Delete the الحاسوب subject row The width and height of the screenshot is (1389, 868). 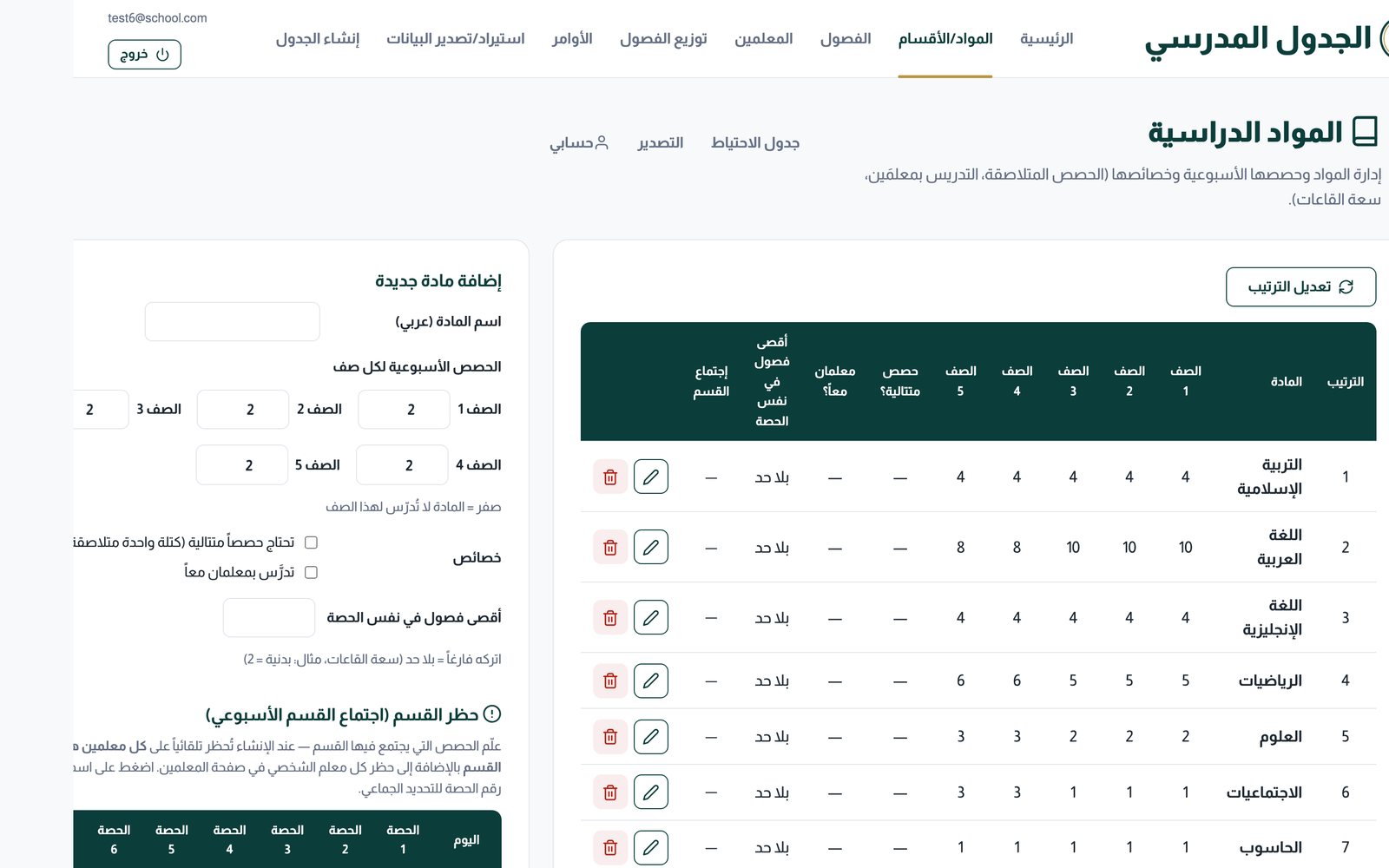pos(610,847)
